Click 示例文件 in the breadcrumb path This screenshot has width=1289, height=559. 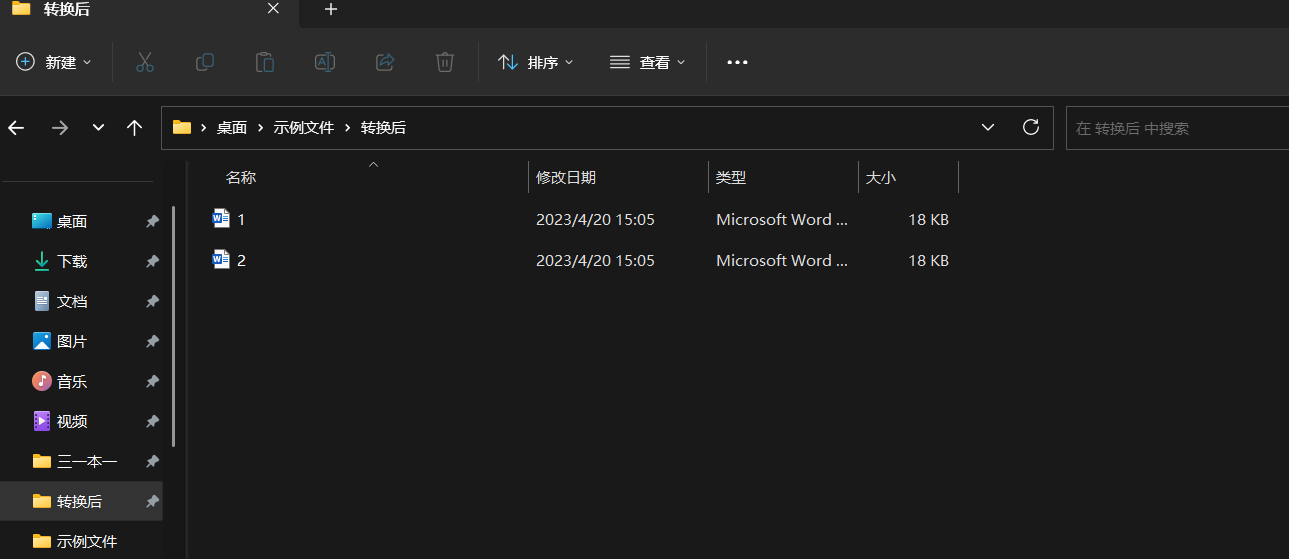pos(303,128)
